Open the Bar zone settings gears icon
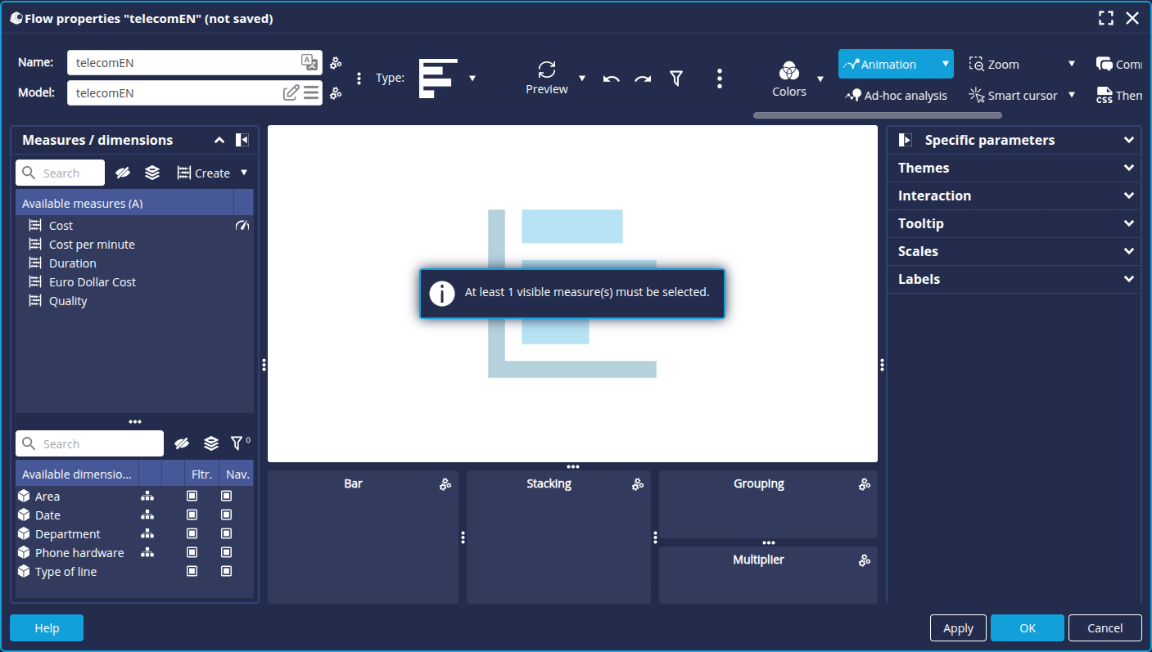The width and height of the screenshot is (1152, 652). [445, 484]
